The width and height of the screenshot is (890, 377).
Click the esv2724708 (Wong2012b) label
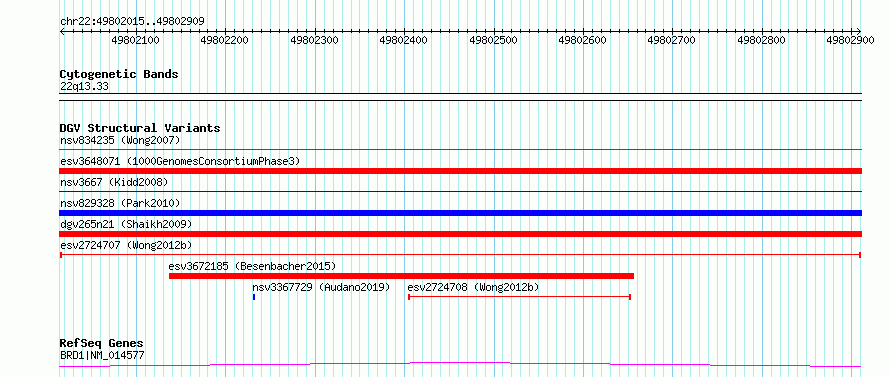pos(473,287)
